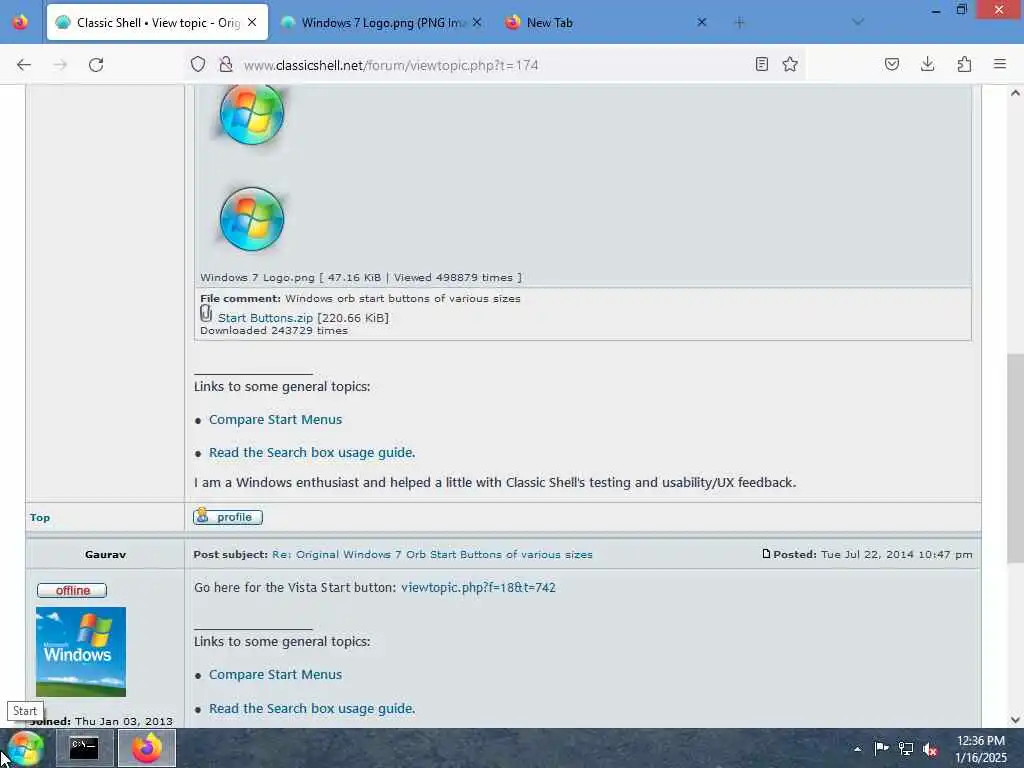This screenshot has width=1024, height=768.
Task: Open site security lock information
Action: point(226,64)
